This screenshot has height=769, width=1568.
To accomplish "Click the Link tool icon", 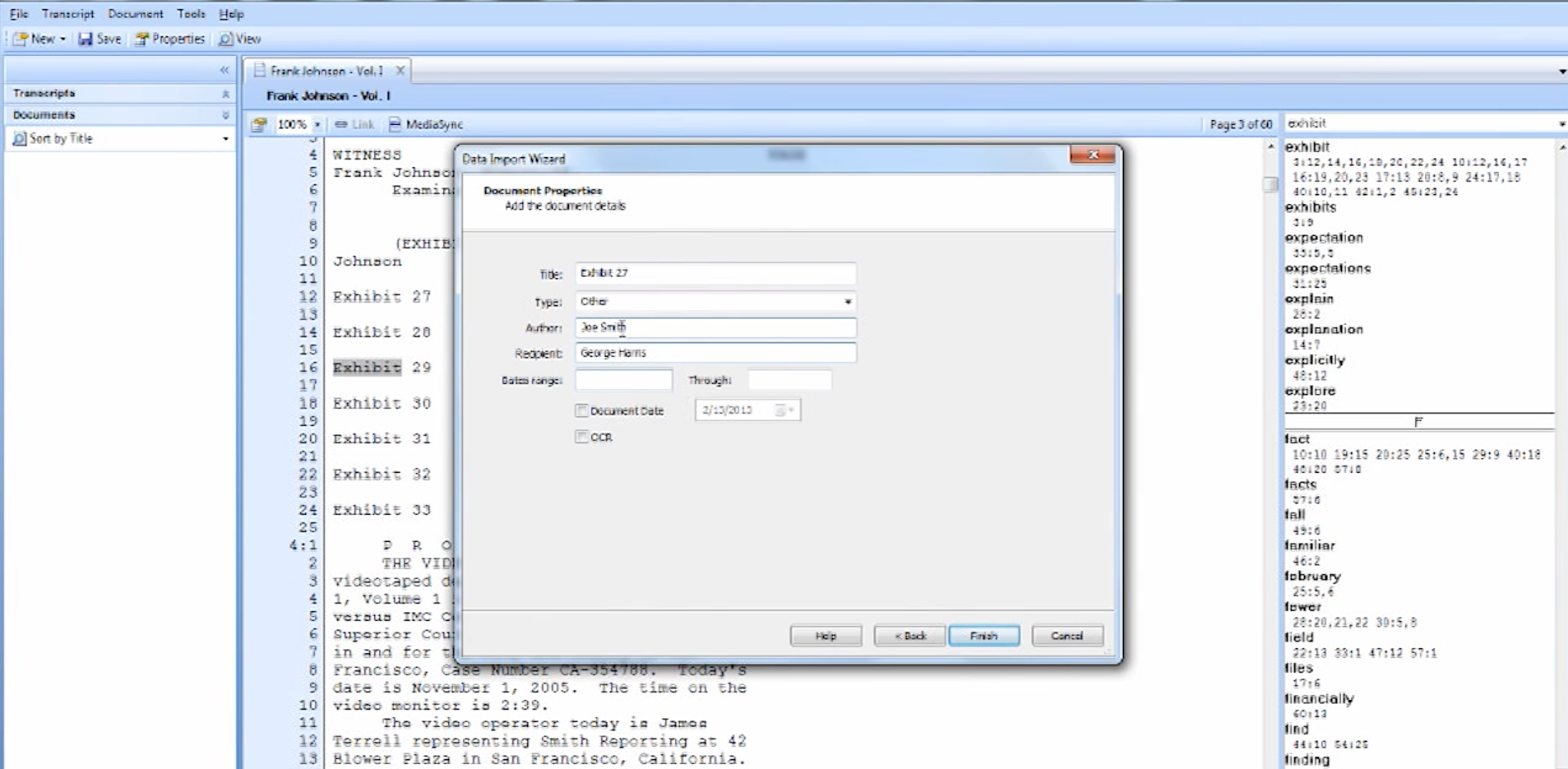I will [341, 124].
